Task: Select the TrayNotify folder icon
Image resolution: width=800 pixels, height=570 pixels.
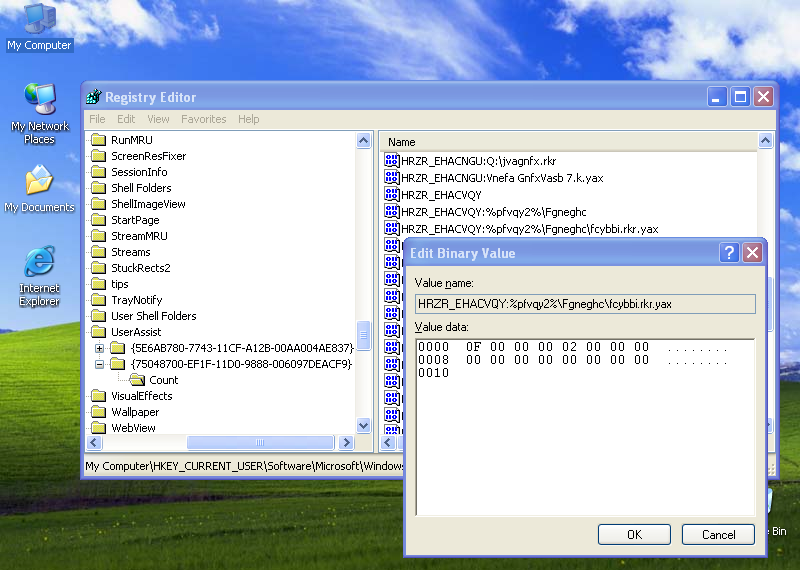Action: (x=98, y=300)
